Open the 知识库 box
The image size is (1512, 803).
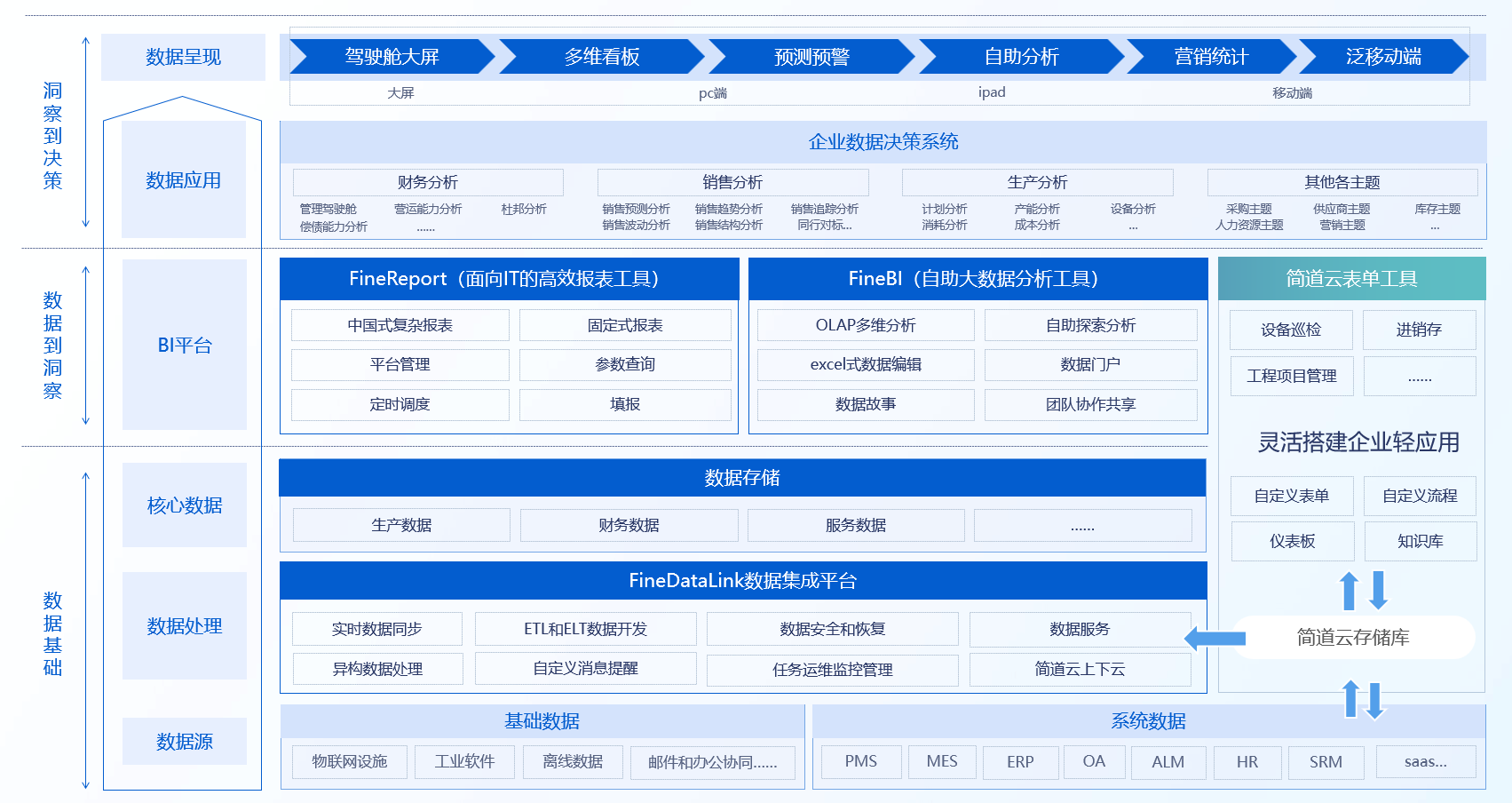point(1420,541)
